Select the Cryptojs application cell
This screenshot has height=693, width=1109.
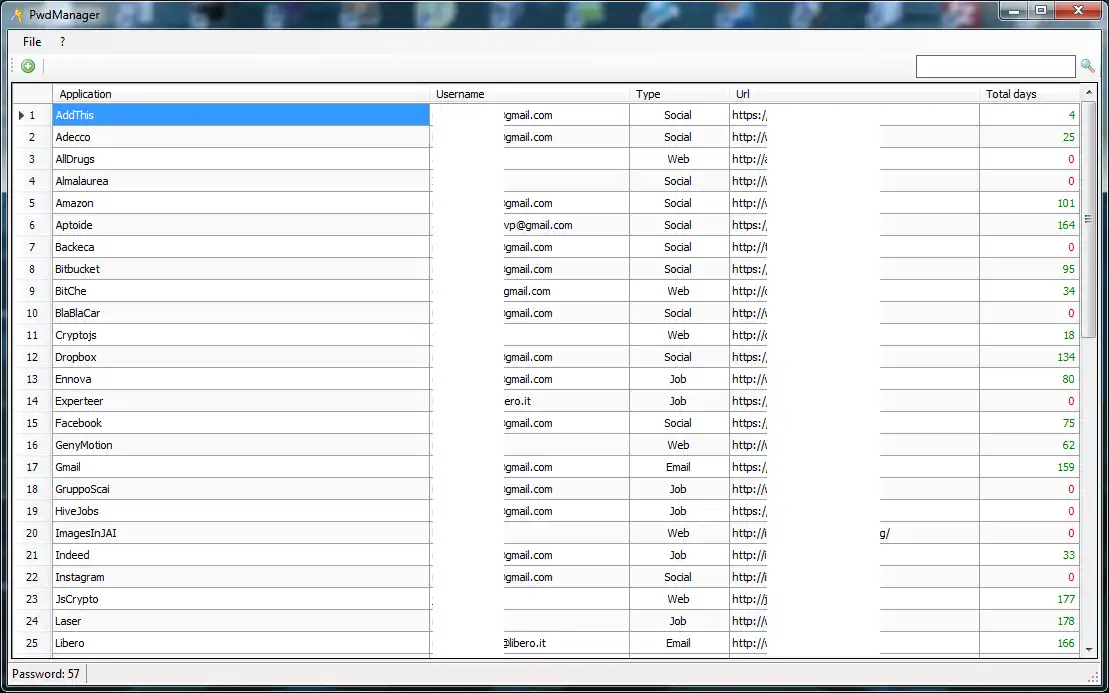[x=240, y=335]
